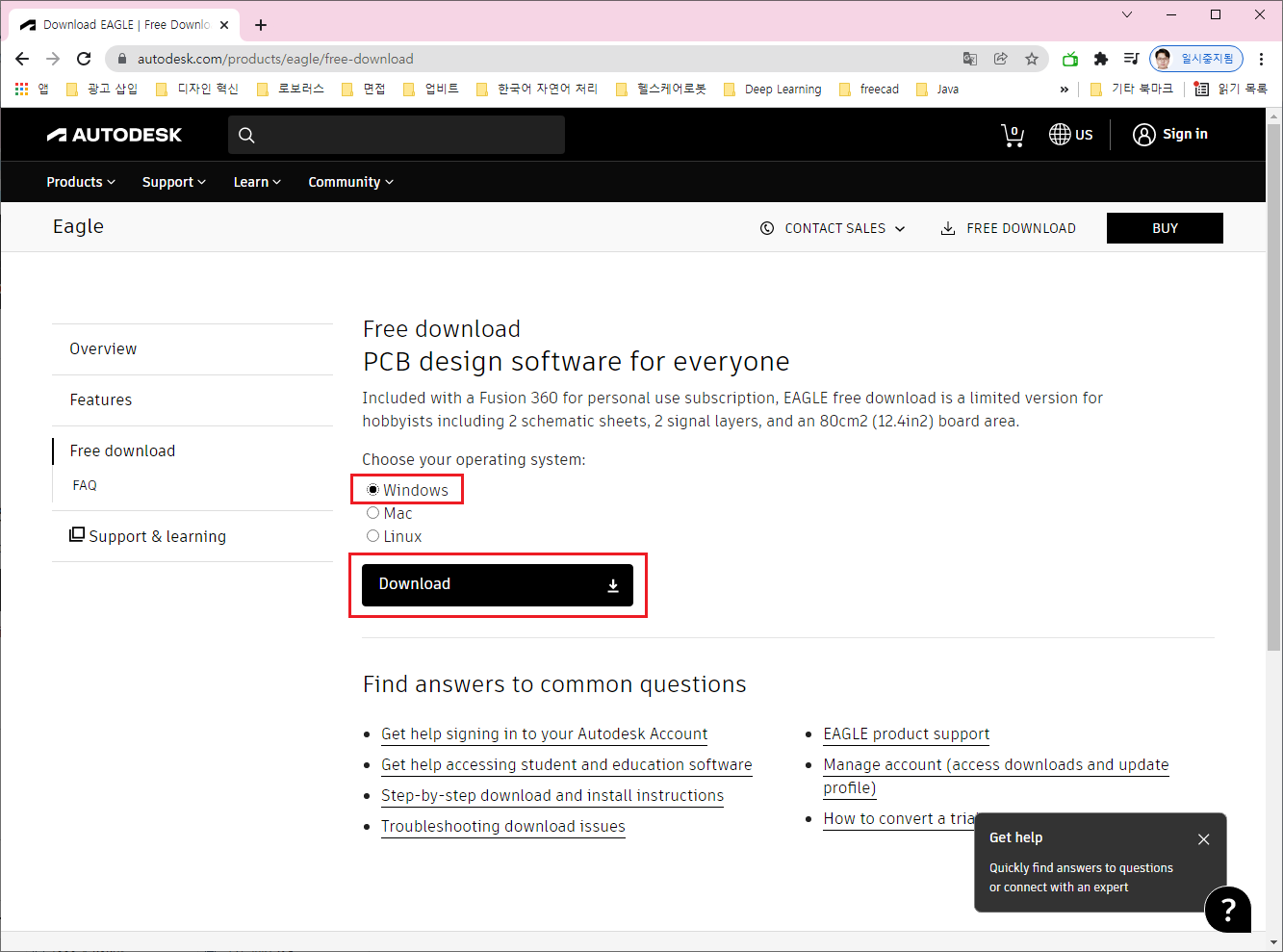Open the FAQ sidebar sub-item

pos(85,485)
